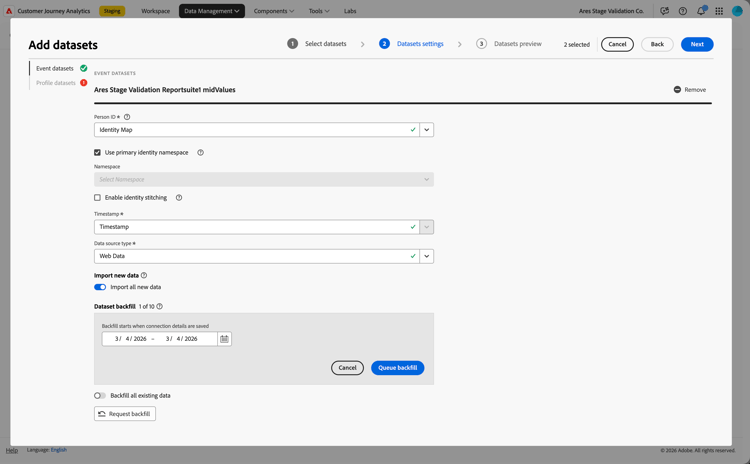Go to the Select datasets step
The image size is (750, 464).
click(326, 44)
